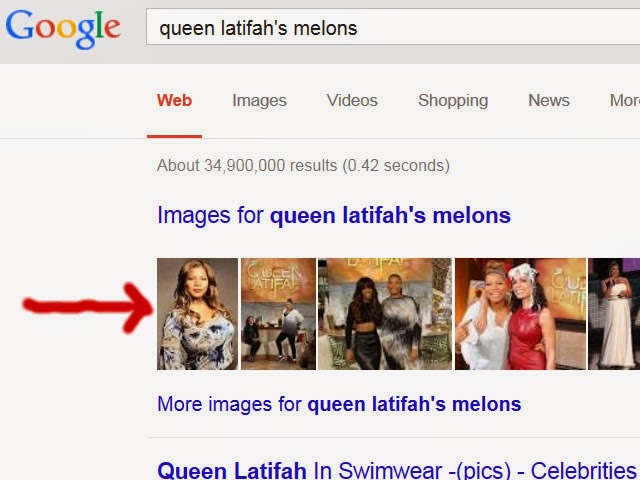Expand the More search options menu

(624, 100)
